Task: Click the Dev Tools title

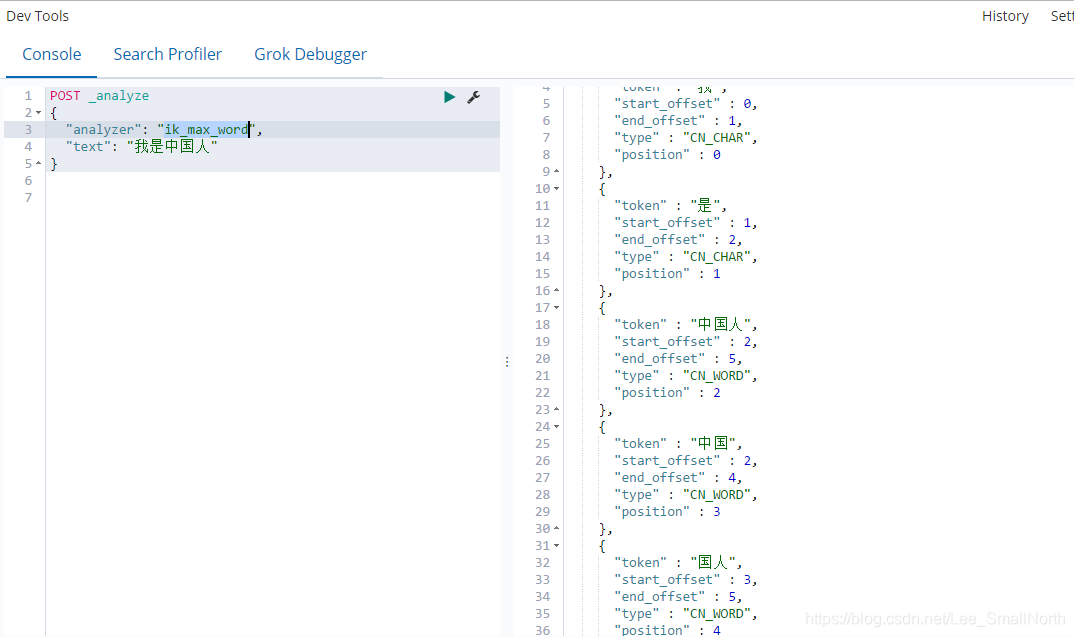Action: tap(38, 16)
